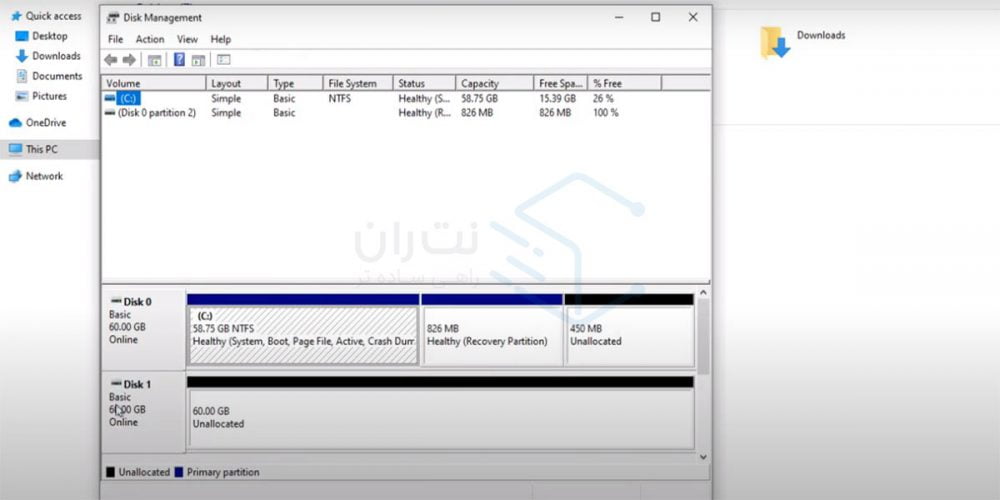Open the Downloads folder icon in Explorer
Viewport: 1000px width, 500px height.
(775, 42)
